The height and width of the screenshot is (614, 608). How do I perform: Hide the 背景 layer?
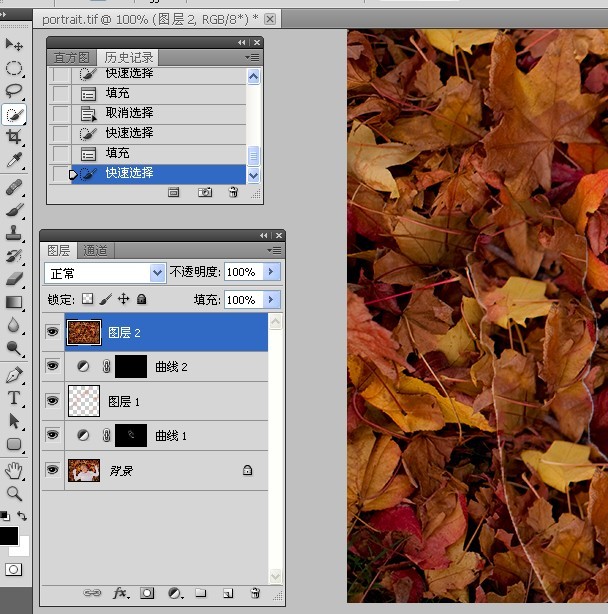point(52,470)
